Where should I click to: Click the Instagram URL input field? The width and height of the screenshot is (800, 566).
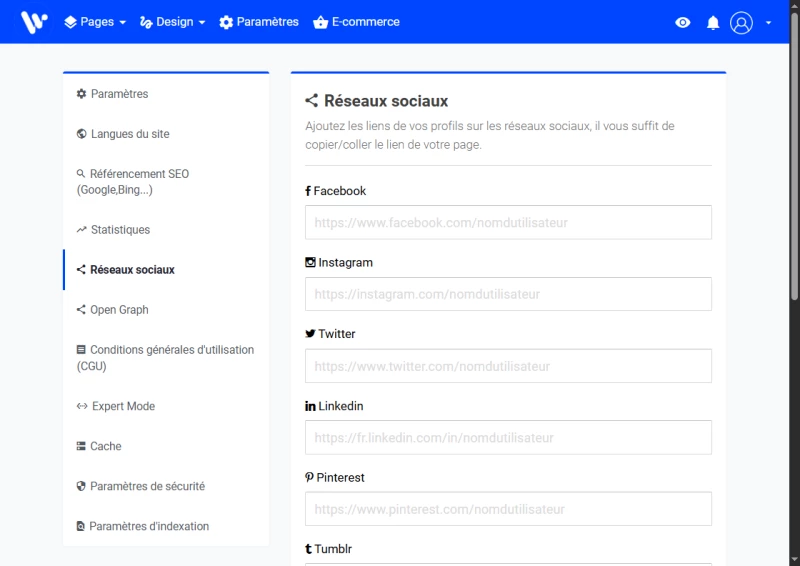coord(508,294)
